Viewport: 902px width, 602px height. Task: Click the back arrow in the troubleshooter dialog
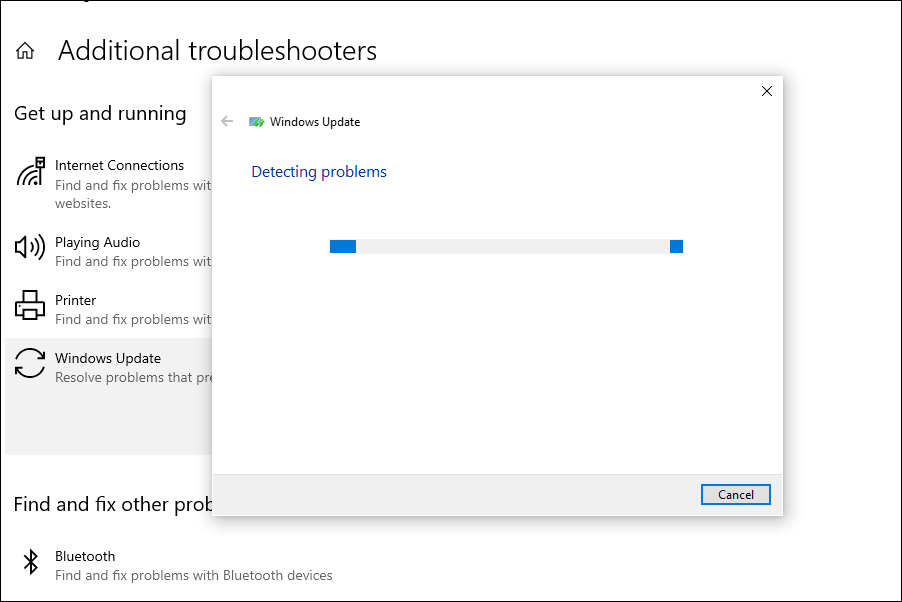point(227,121)
